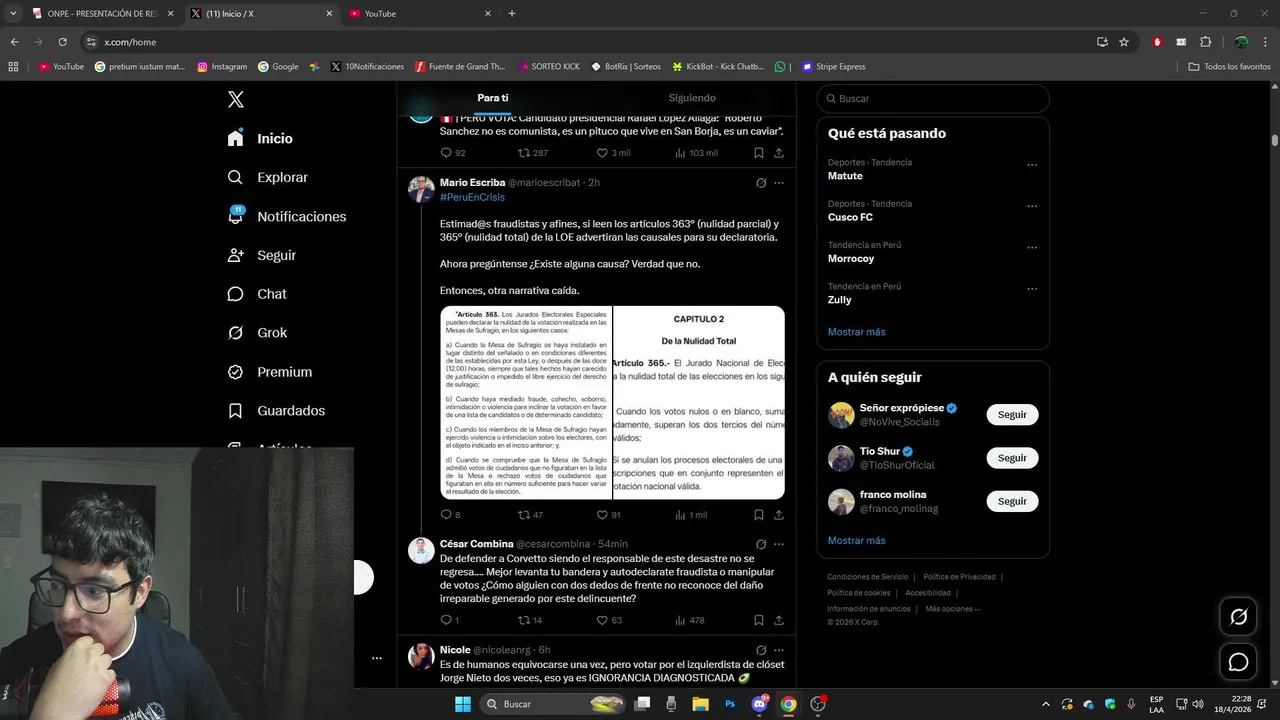Follow franco molina
1280x720 pixels.
(x=1012, y=501)
